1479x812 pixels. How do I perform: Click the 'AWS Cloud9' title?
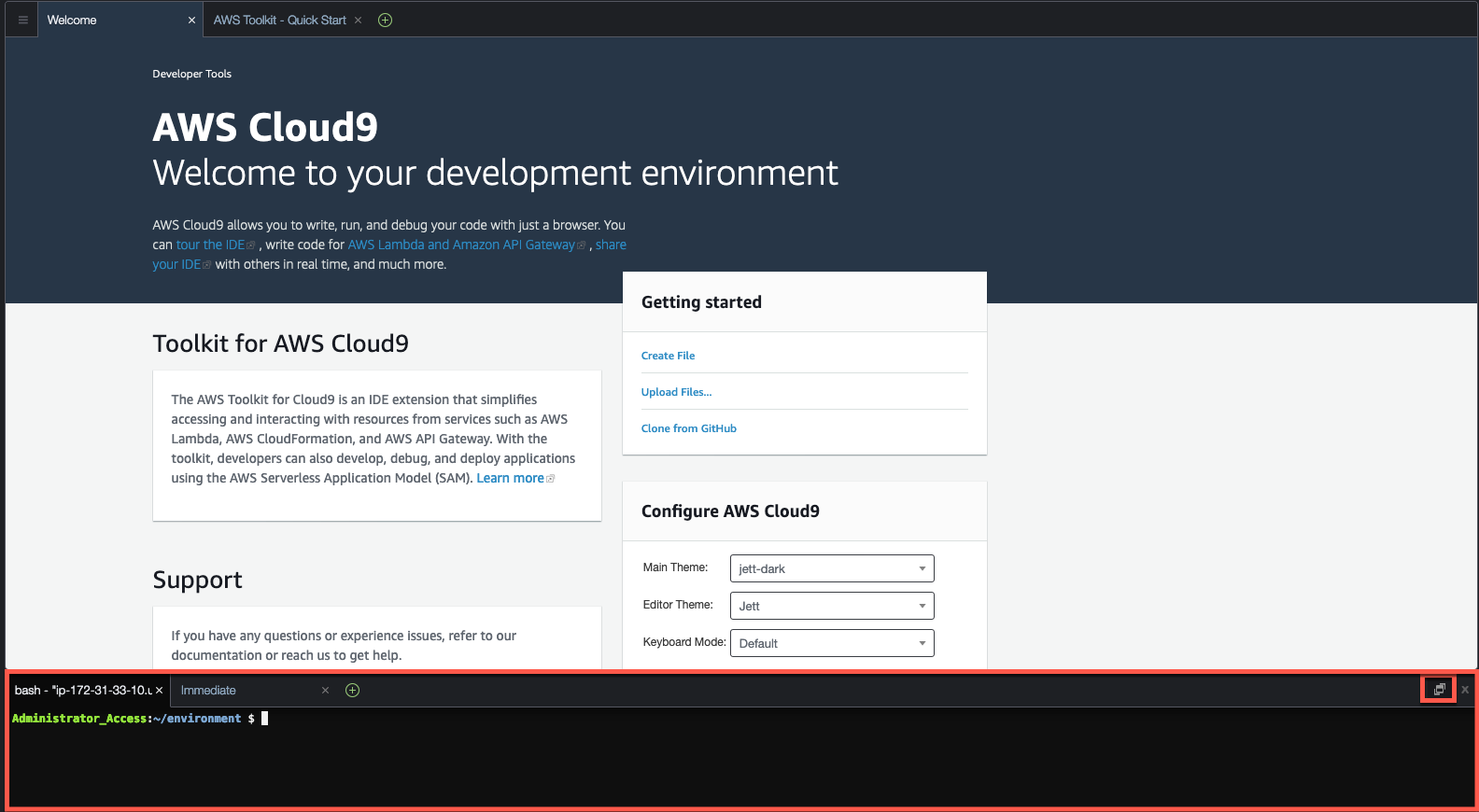coord(265,127)
